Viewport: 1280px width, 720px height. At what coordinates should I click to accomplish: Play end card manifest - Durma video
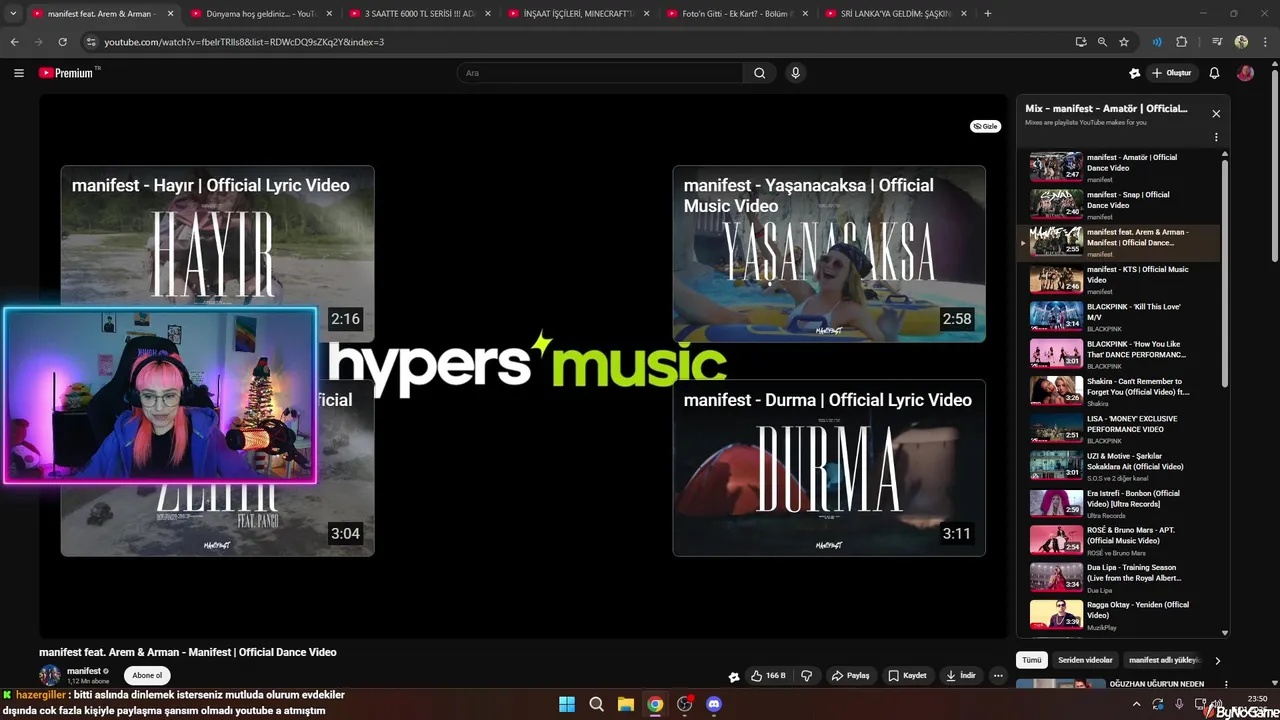(x=829, y=468)
